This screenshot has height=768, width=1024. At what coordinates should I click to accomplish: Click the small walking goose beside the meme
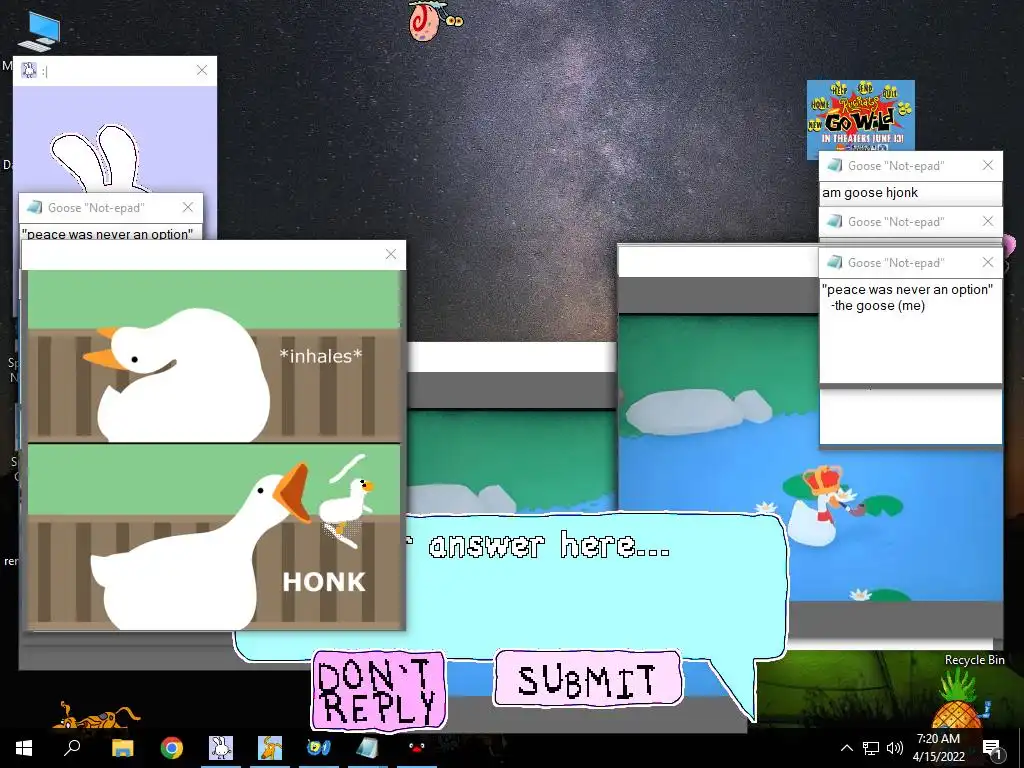[x=348, y=502]
